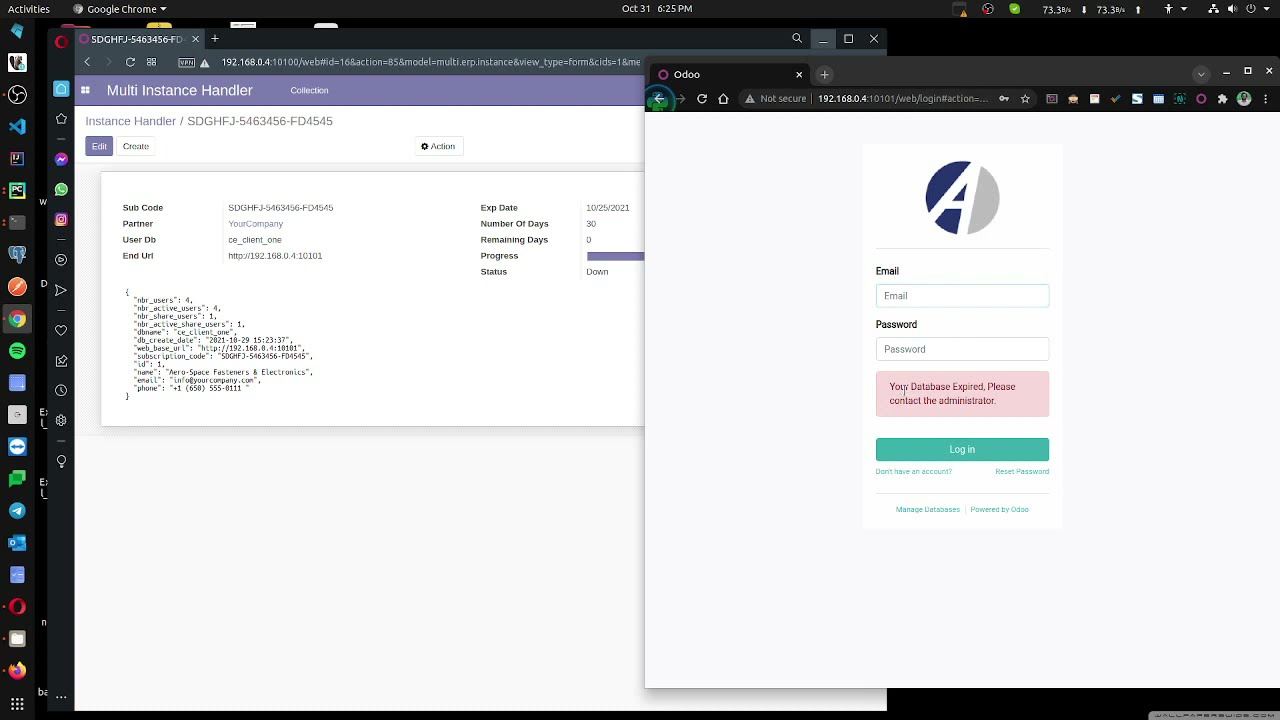Image resolution: width=1280 pixels, height=720 pixels.
Task: Open a new tab in Chrome
Action: click(x=825, y=74)
